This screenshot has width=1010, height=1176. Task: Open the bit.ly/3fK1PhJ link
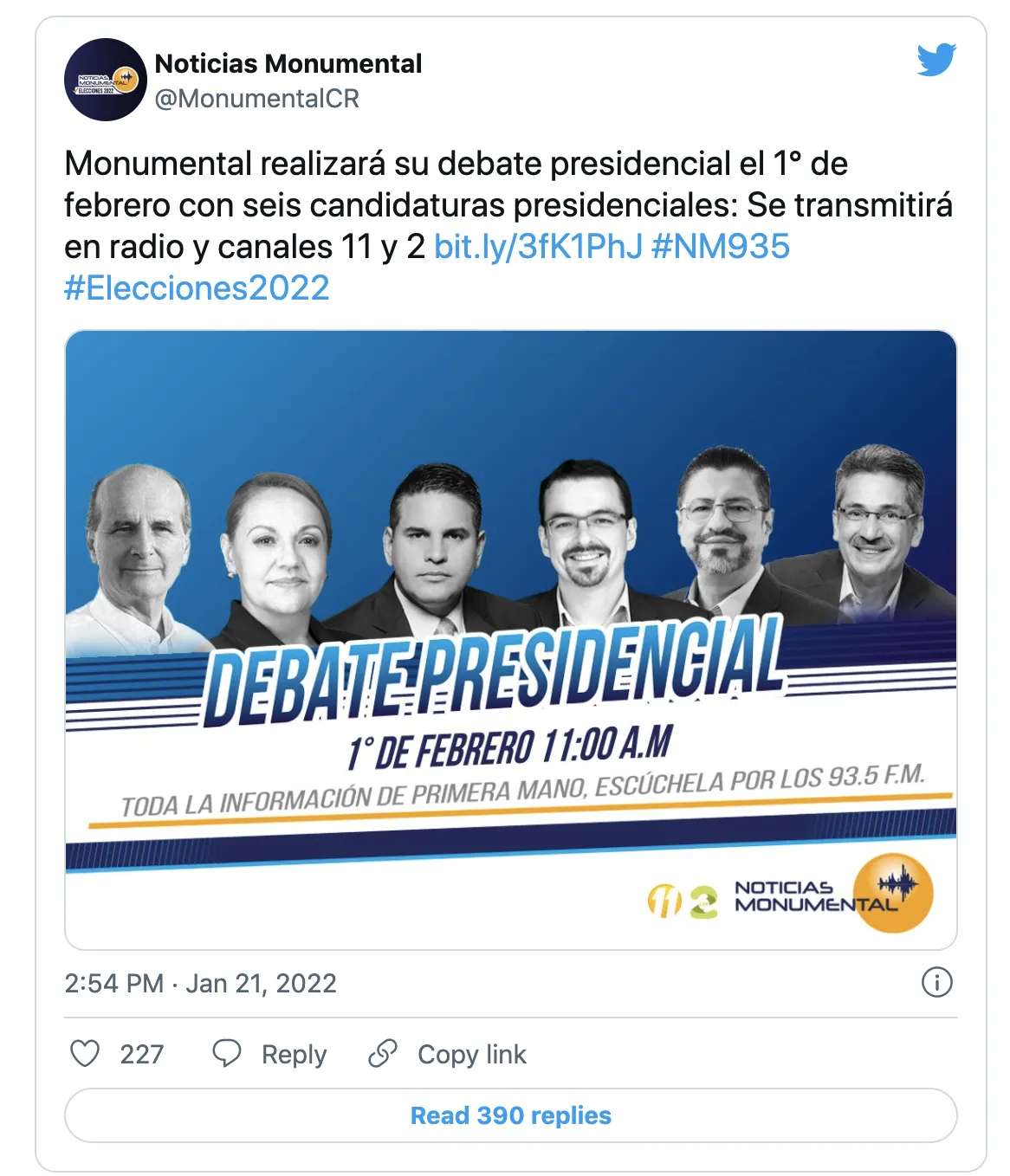pyautogui.click(x=538, y=247)
